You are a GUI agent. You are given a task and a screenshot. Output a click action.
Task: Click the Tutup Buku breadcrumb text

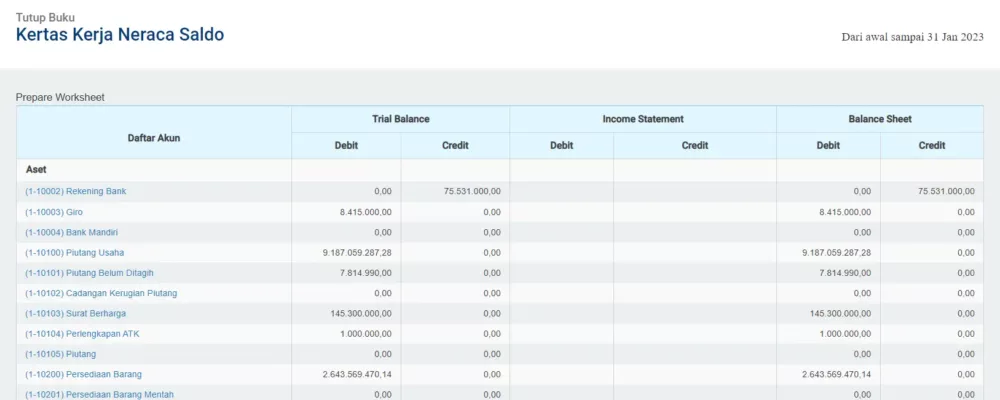pyautogui.click(x=45, y=18)
